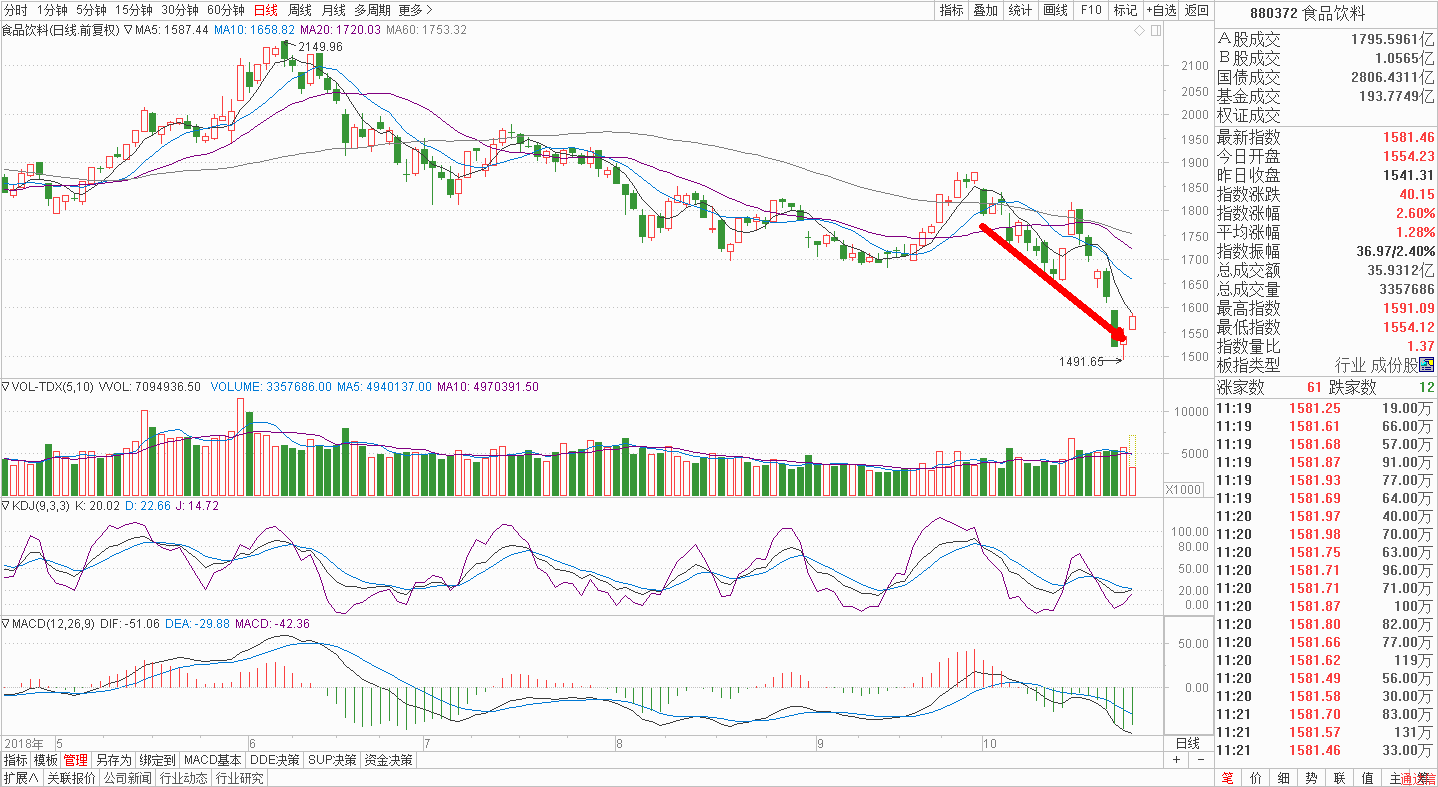The height and width of the screenshot is (787, 1438).
Task: Select the 值 value tab
Action: (x=1367, y=778)
